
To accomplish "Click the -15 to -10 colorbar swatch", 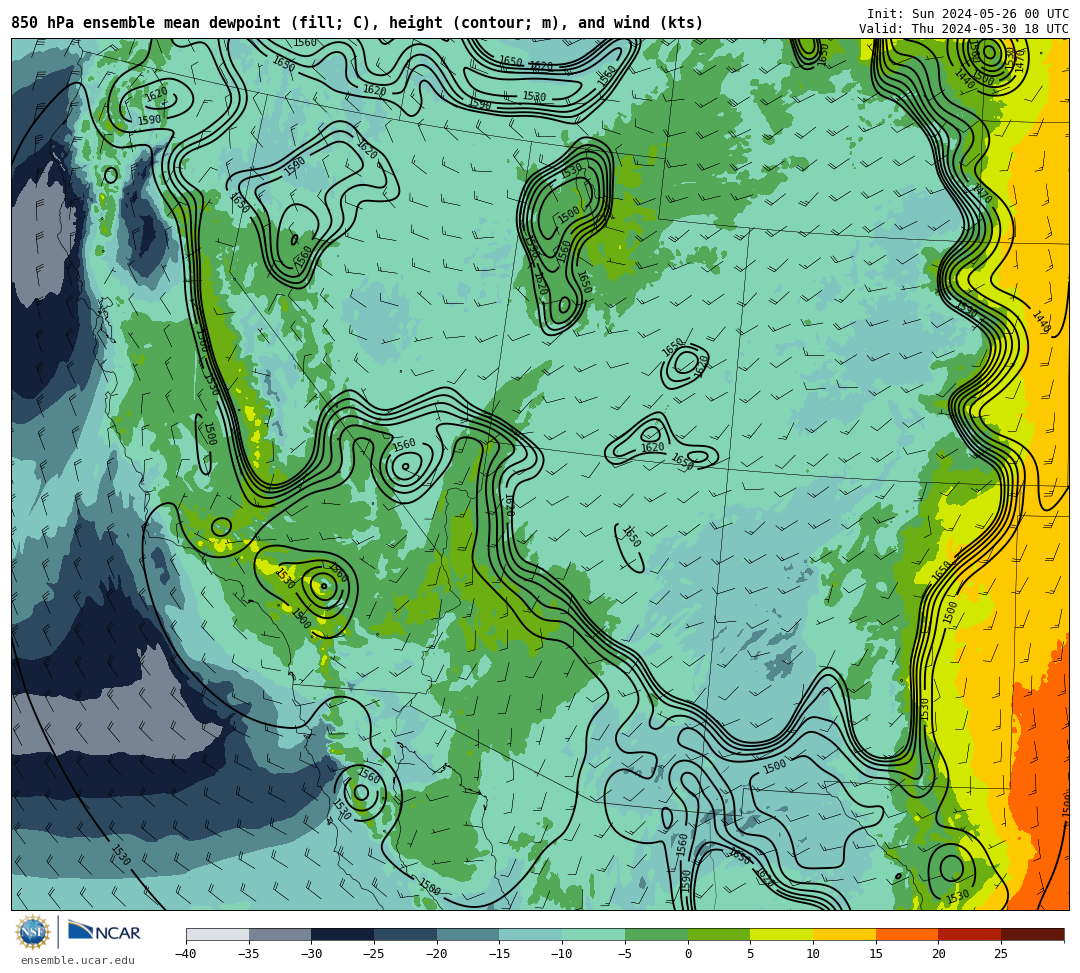I will [531, 934].
